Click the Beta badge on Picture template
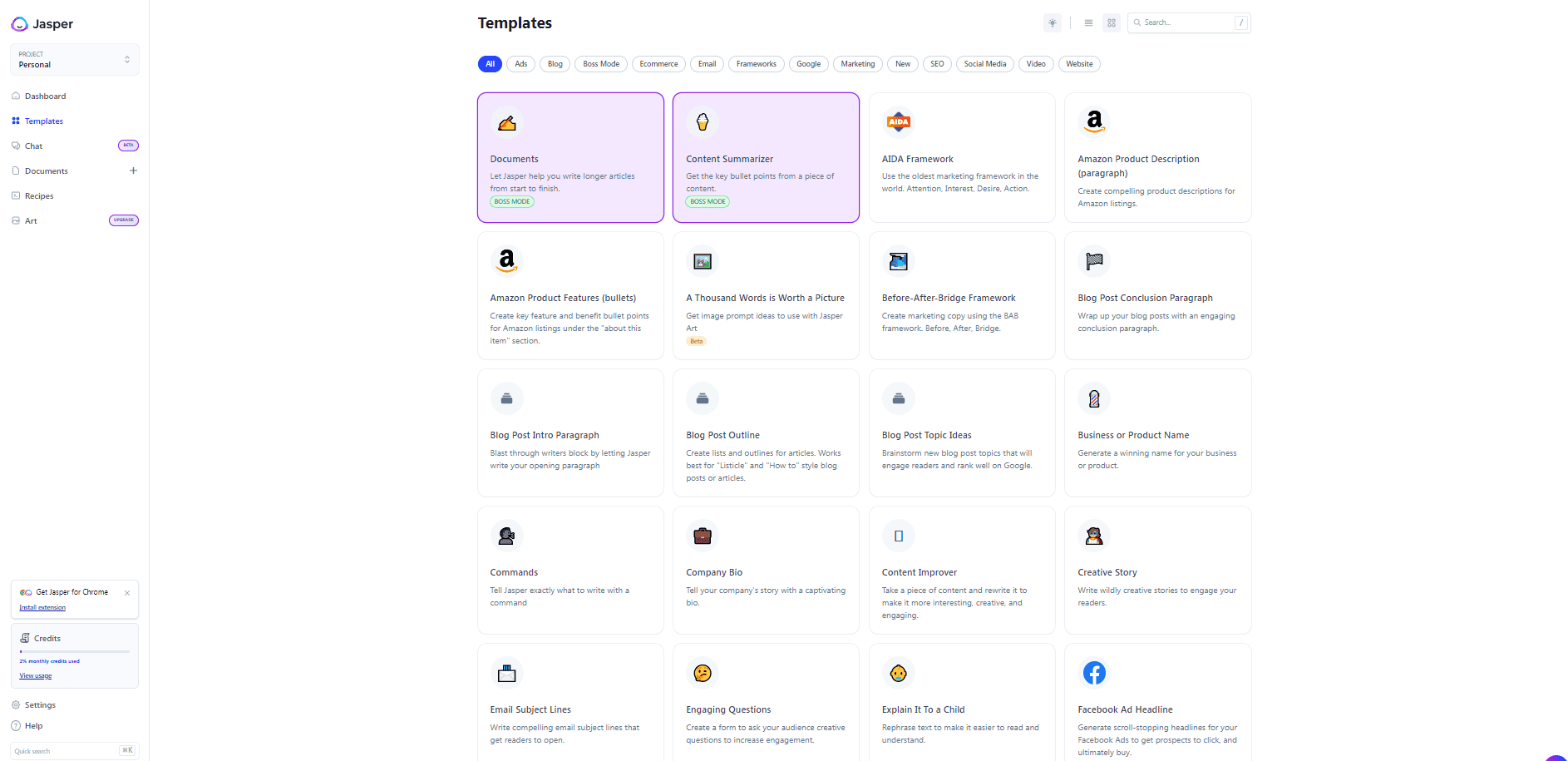This screenshot has height=761, width=1568. click(x=697, y=342)
